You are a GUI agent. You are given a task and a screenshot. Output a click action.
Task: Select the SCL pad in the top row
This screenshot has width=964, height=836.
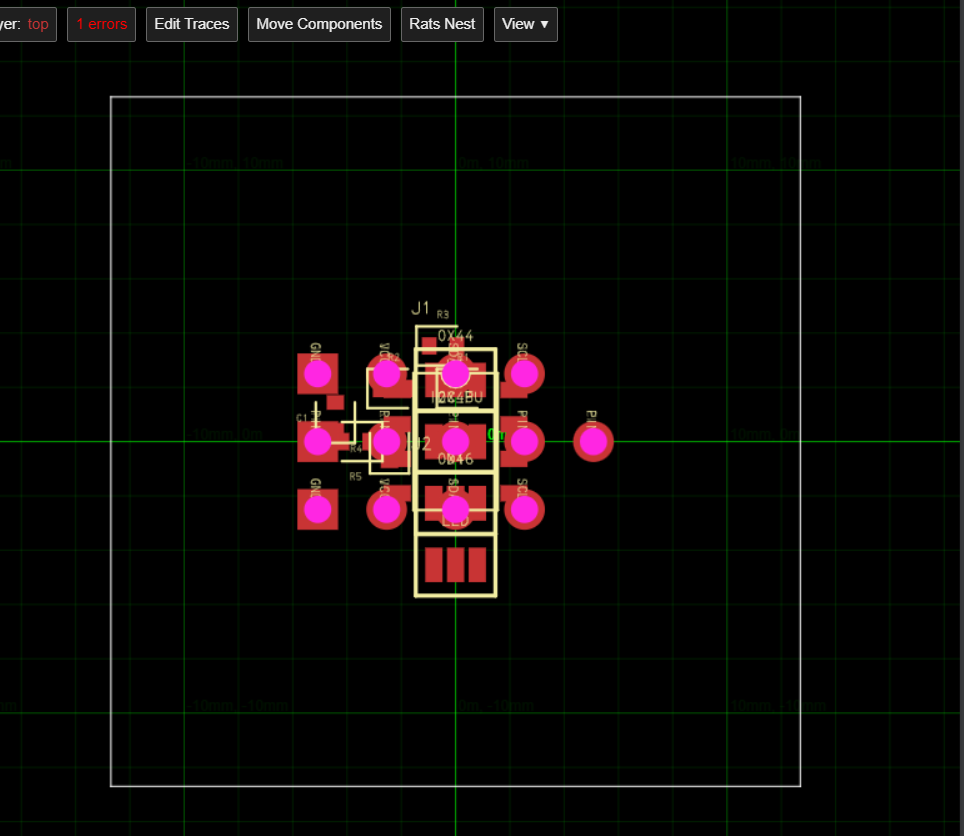pos(524,374)
